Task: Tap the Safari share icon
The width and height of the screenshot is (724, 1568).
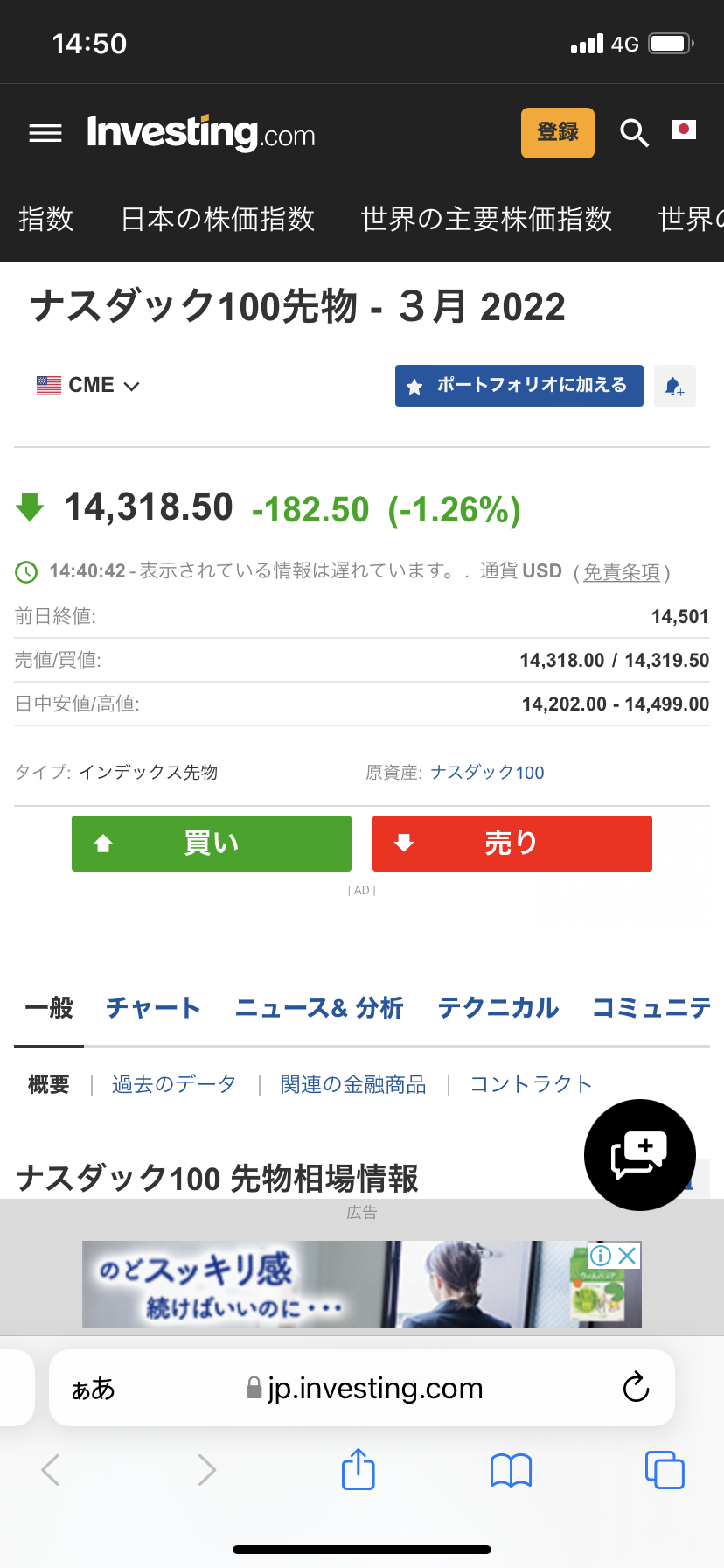Action: point(358,1469)
